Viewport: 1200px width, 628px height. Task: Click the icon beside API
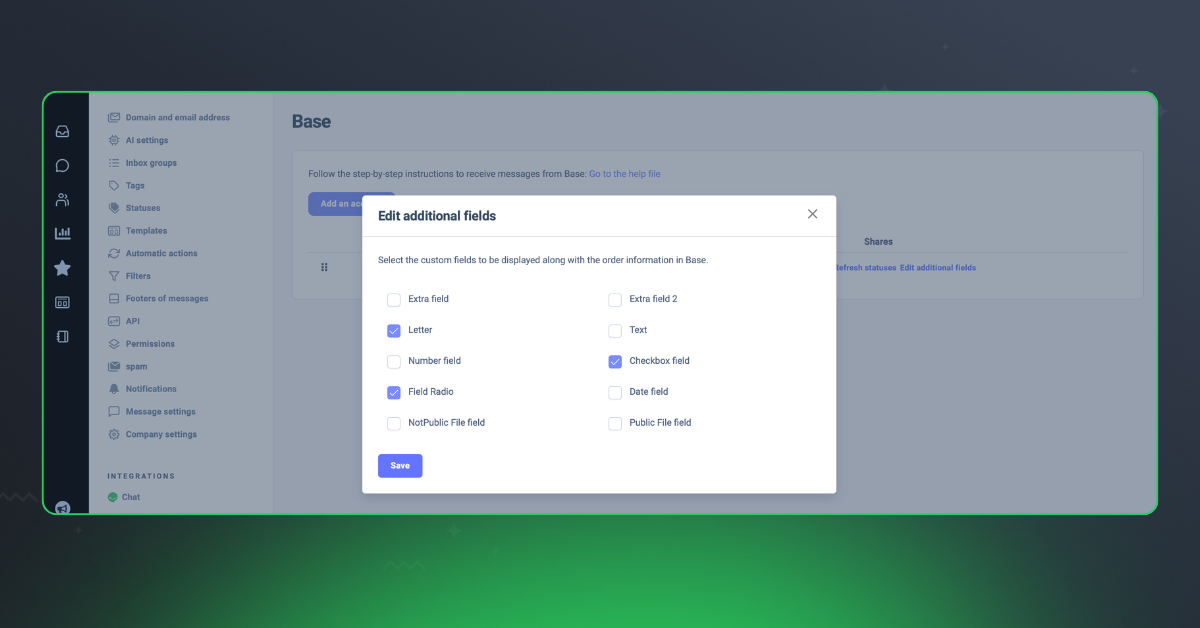114,321
